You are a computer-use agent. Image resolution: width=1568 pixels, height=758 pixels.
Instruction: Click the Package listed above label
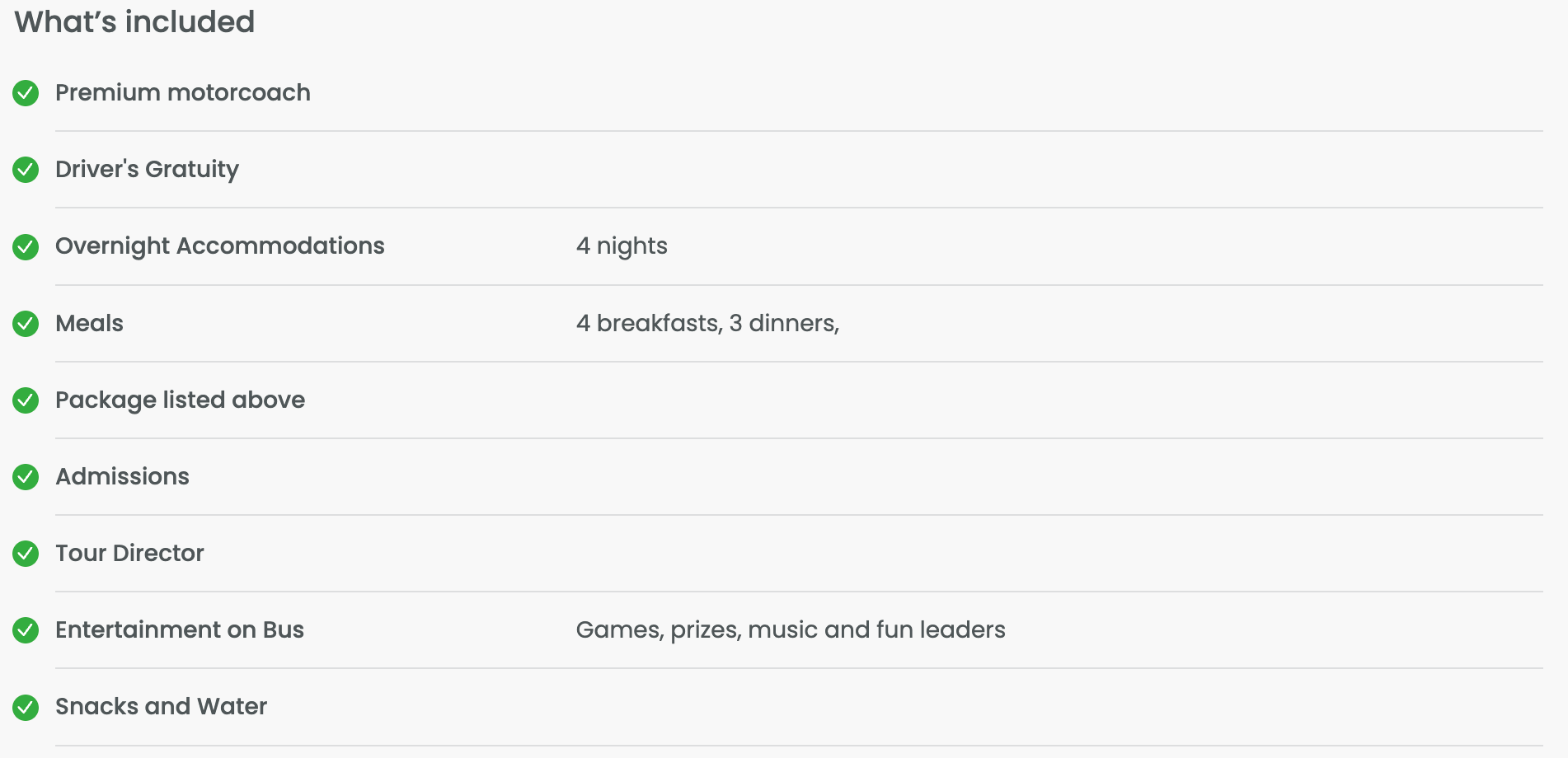180,400
